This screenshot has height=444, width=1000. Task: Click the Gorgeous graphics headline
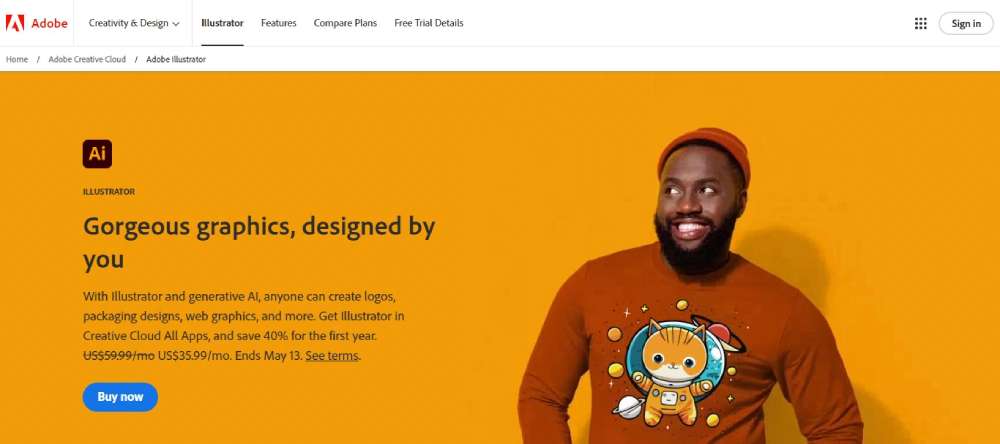pos(259,242)
